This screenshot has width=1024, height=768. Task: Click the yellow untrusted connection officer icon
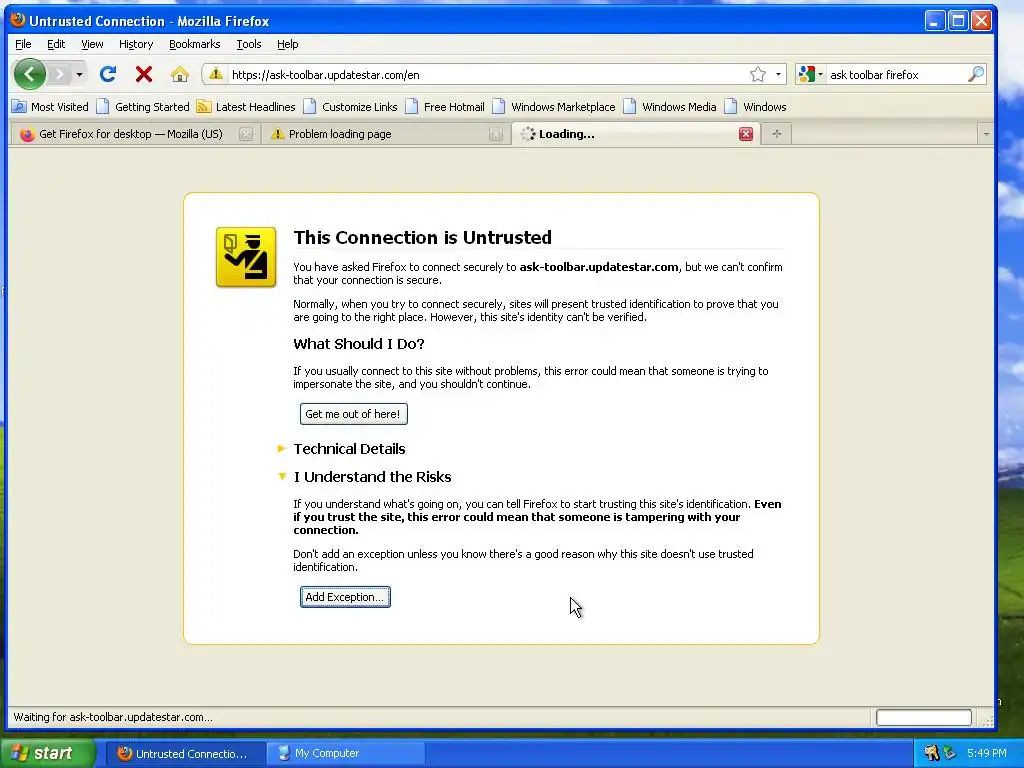point(246,257)
